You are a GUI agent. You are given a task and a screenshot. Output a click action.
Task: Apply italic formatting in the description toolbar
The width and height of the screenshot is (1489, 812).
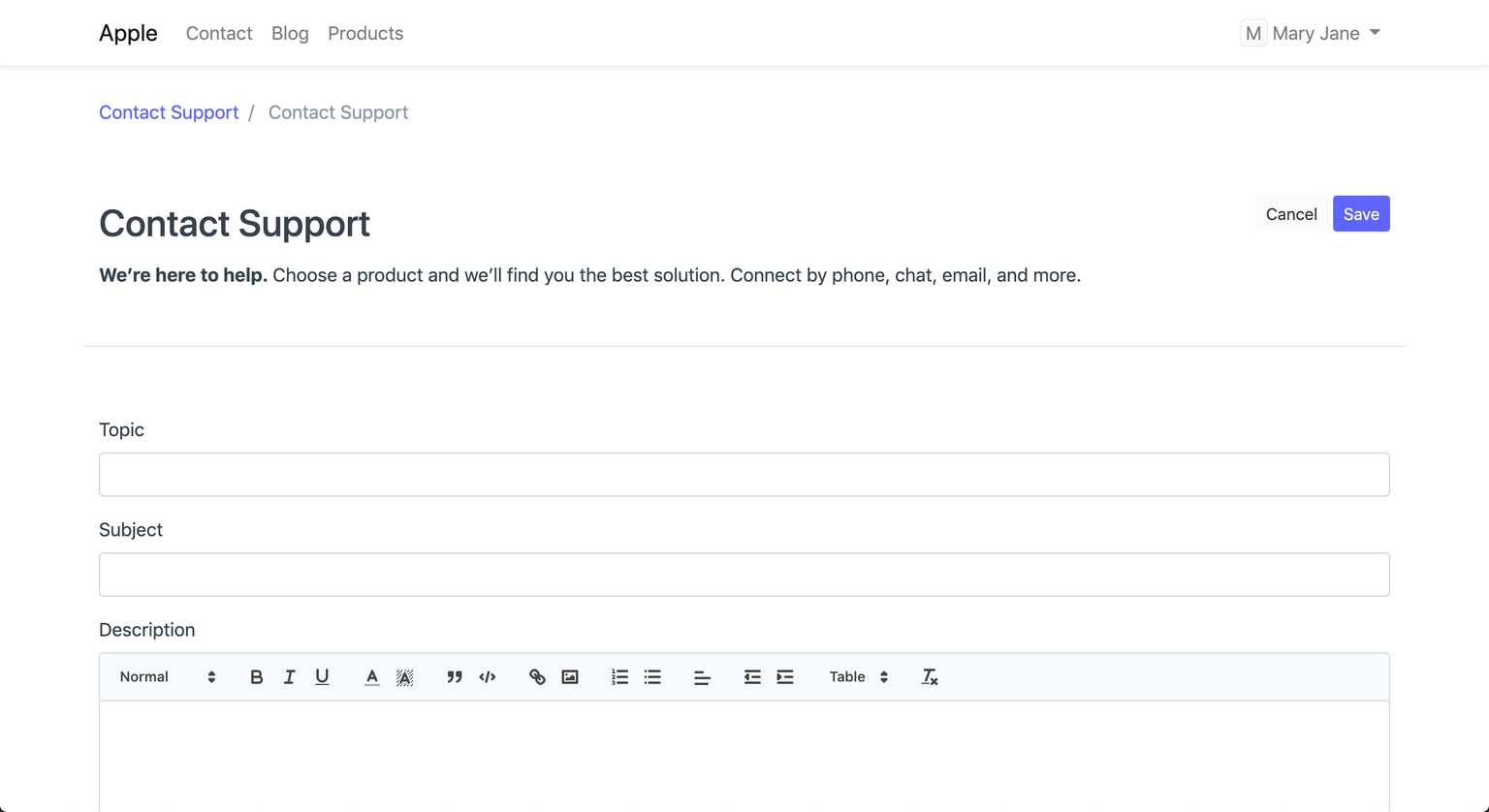pyautogui.click(x=289, y=677)
